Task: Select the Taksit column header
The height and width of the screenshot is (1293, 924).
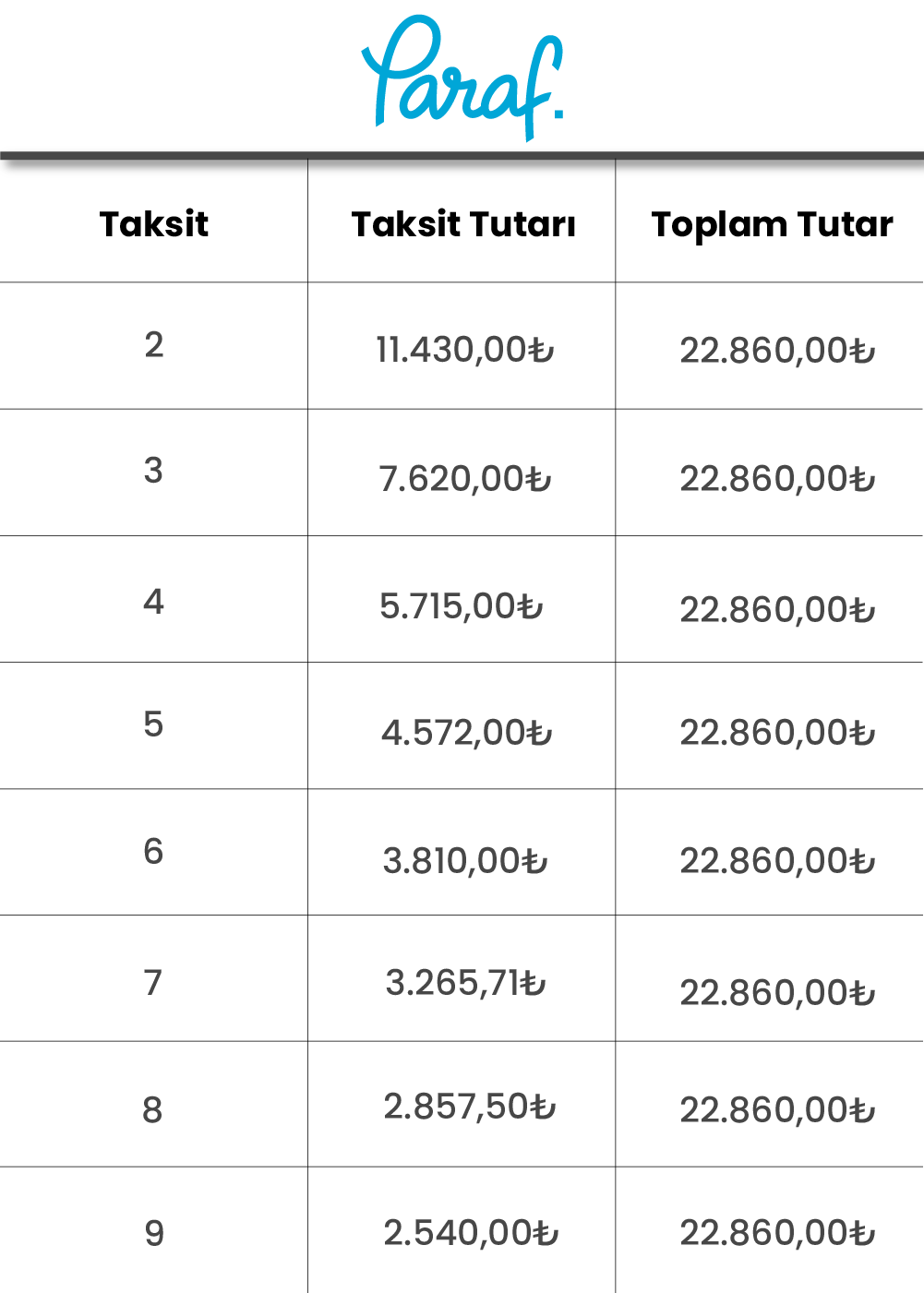Action: (x=154, y=224)
